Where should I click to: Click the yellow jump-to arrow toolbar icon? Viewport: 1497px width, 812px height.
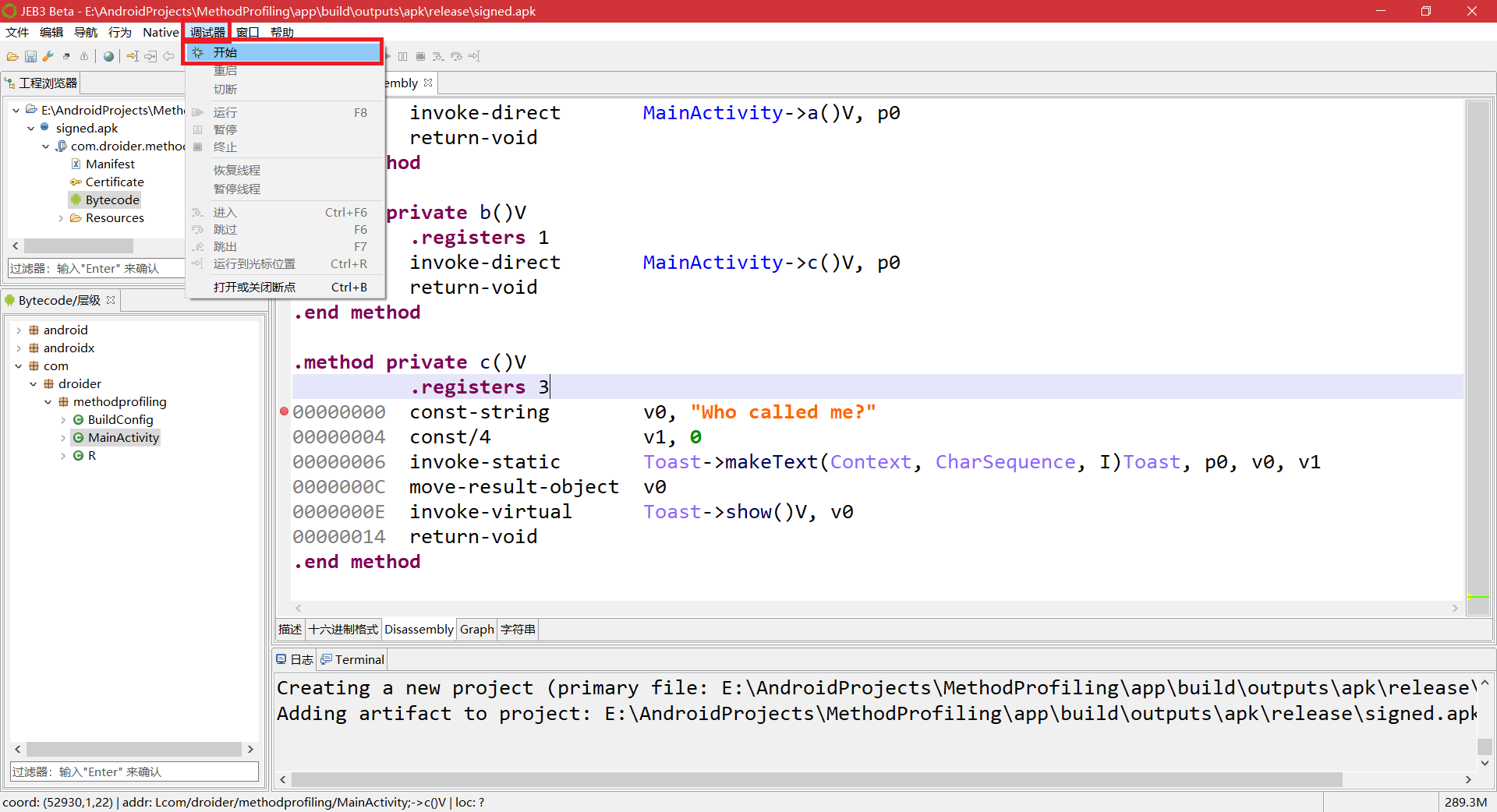click(133, 56)
